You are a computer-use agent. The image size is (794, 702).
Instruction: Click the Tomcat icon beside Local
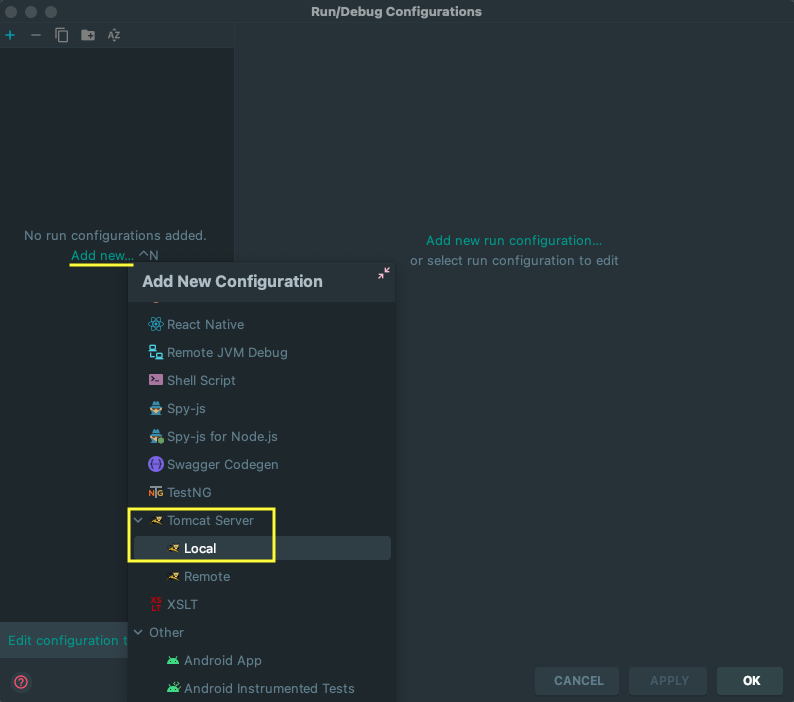173,548
